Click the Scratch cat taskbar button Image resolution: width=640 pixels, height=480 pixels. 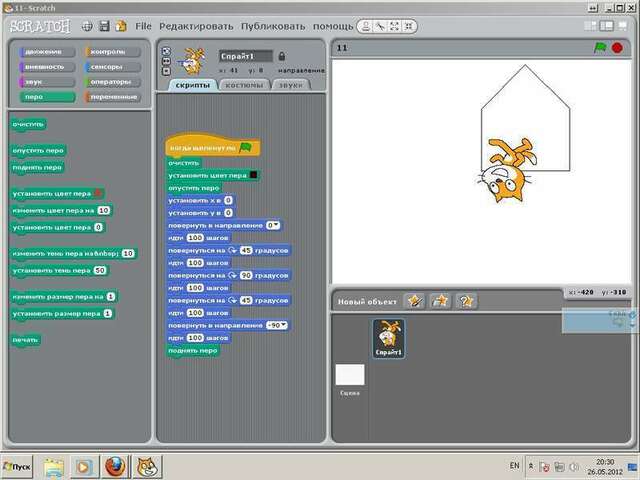click(x=147, y=467)
